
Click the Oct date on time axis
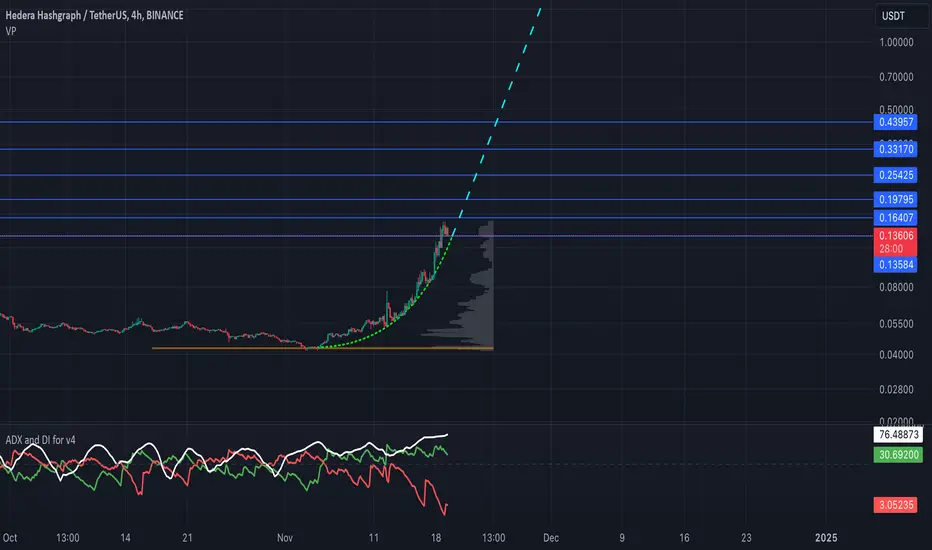[10, 538]
